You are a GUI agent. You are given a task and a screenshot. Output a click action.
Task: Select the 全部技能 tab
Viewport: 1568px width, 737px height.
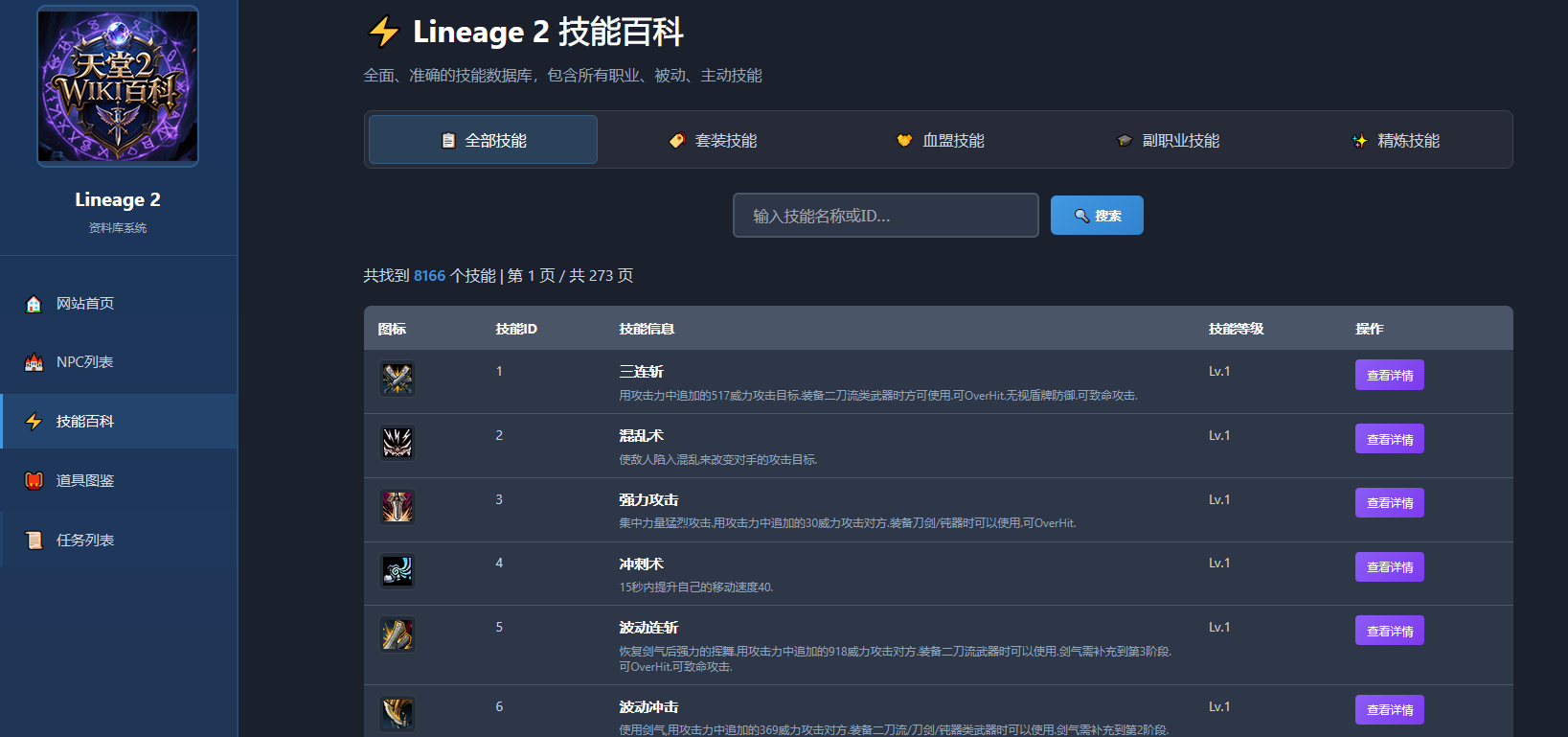point(483,140)
